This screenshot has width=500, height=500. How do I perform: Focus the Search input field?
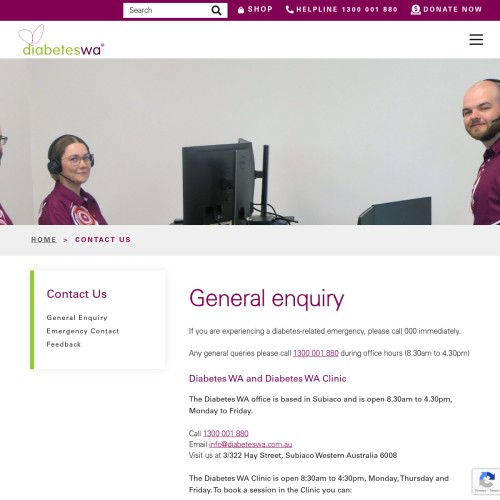pyautogui.click(x=167, y=10)
